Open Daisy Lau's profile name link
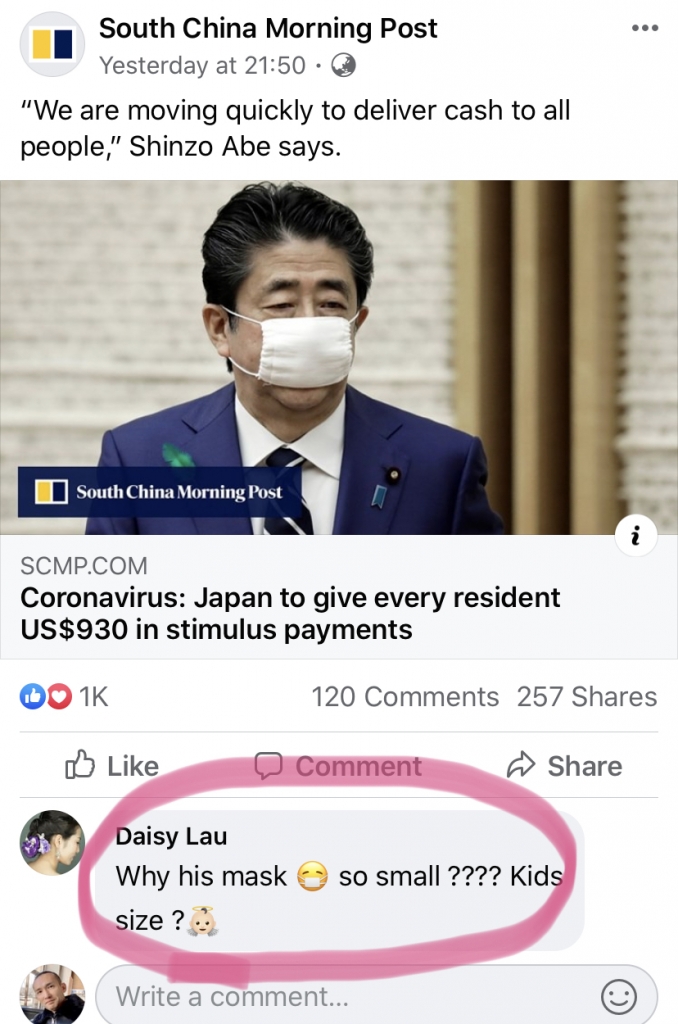 (171, 836)
